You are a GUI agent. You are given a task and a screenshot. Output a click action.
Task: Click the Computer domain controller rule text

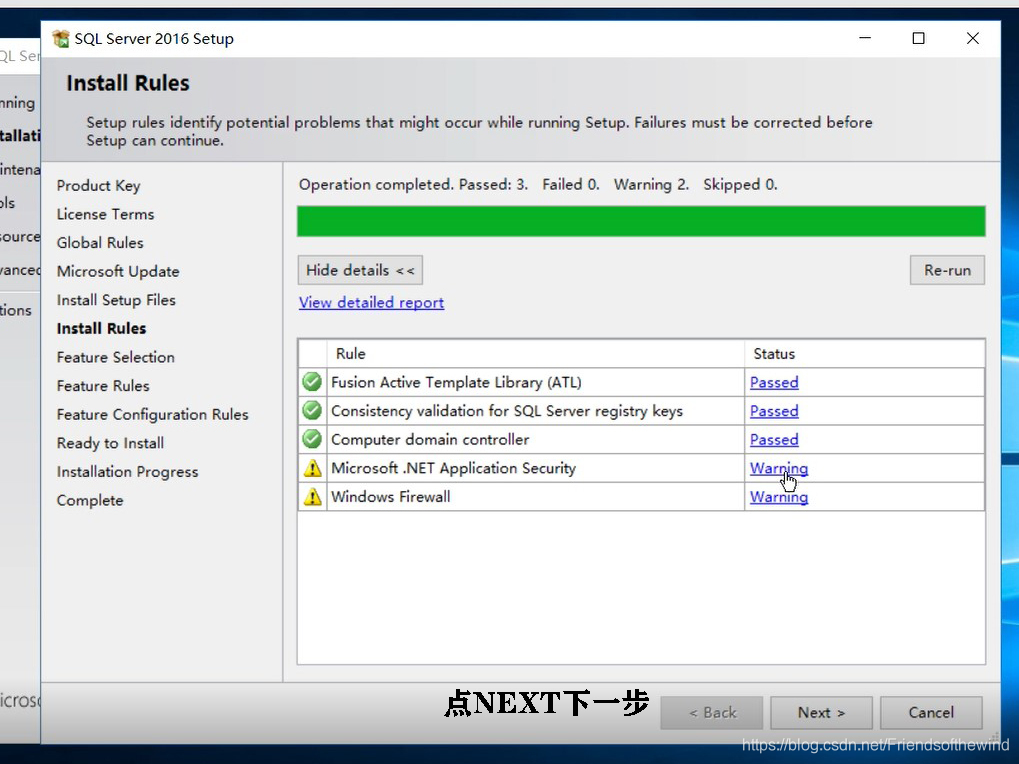(430, 439)
